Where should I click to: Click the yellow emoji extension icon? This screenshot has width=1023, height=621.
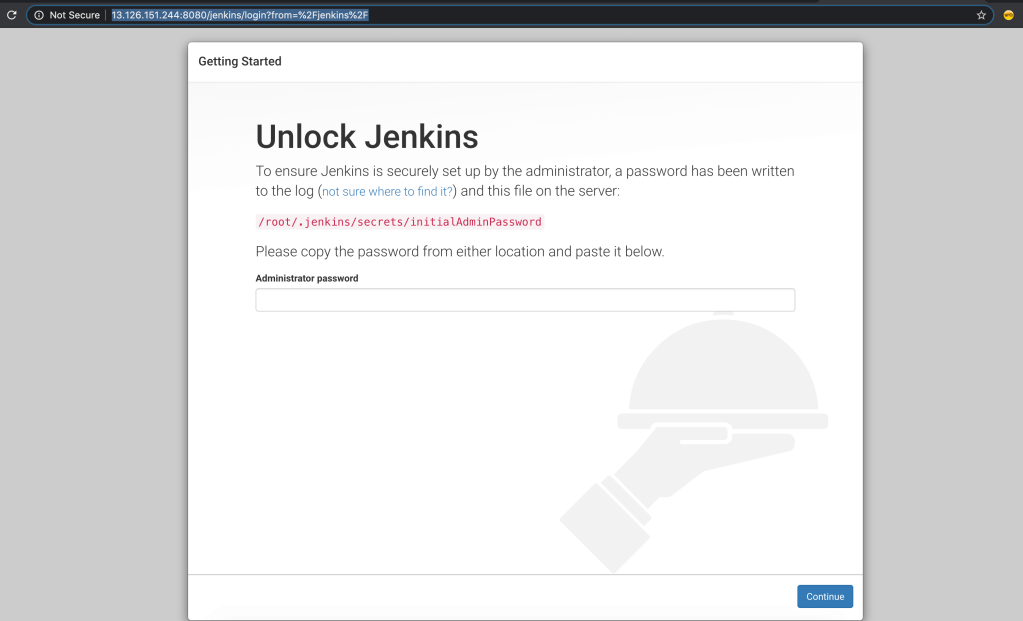[1008, 15]
